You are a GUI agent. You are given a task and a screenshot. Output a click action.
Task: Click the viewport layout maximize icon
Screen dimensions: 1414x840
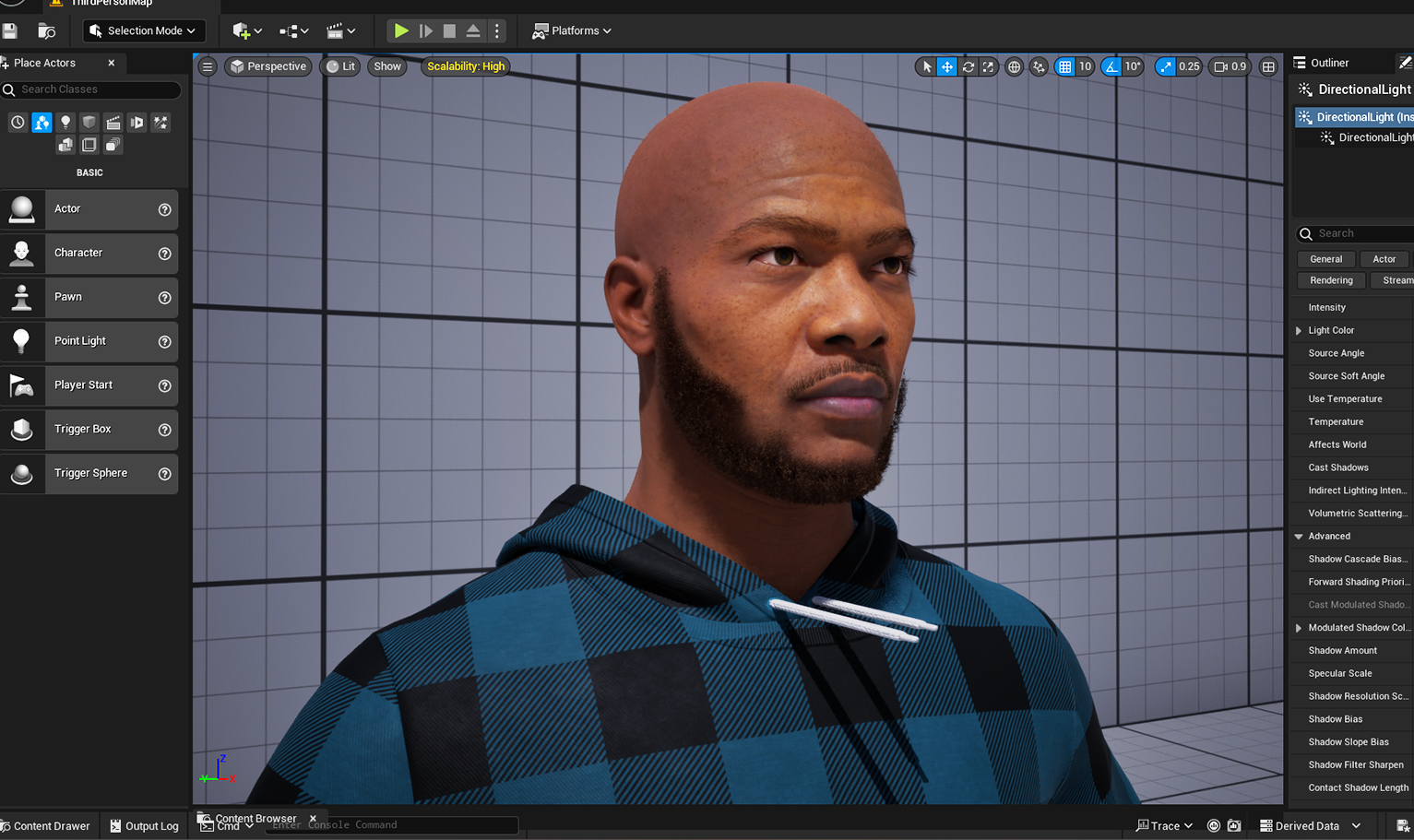coord(1269,66)
